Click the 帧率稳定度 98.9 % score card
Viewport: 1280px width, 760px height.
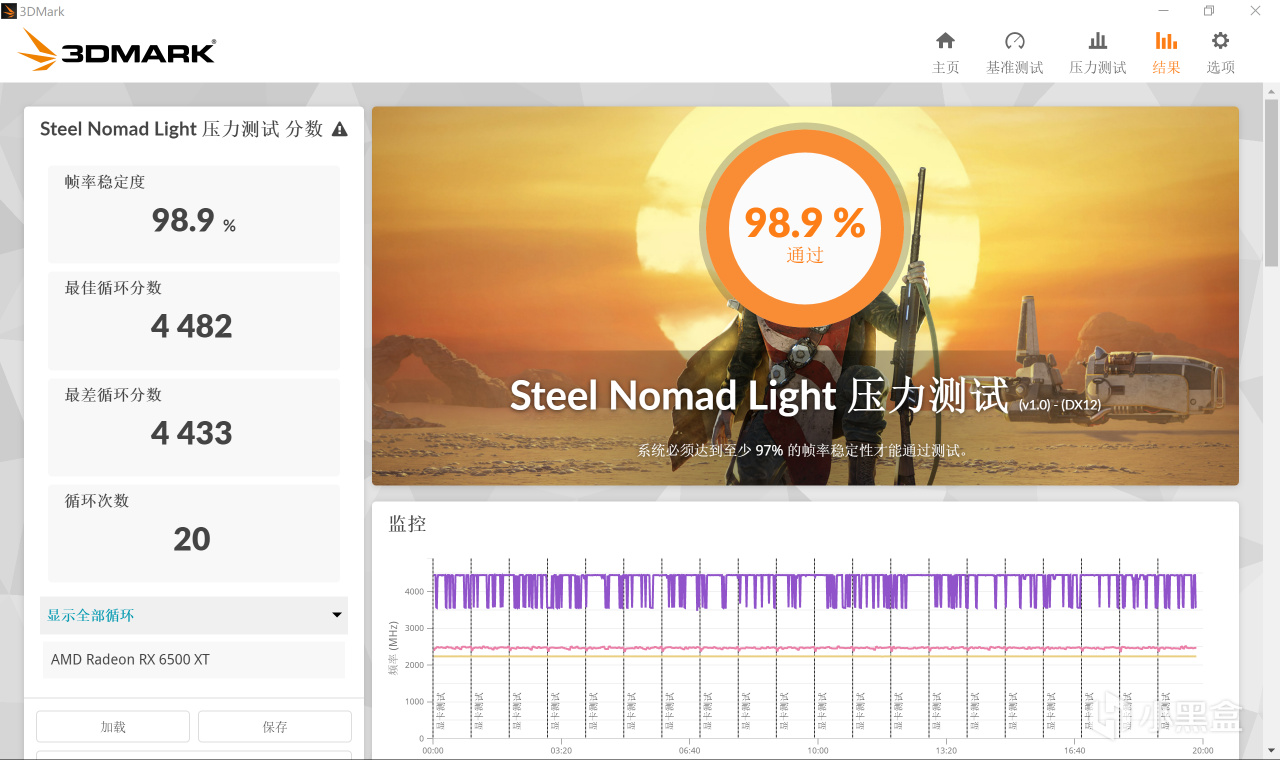click(x=194, y=214)
